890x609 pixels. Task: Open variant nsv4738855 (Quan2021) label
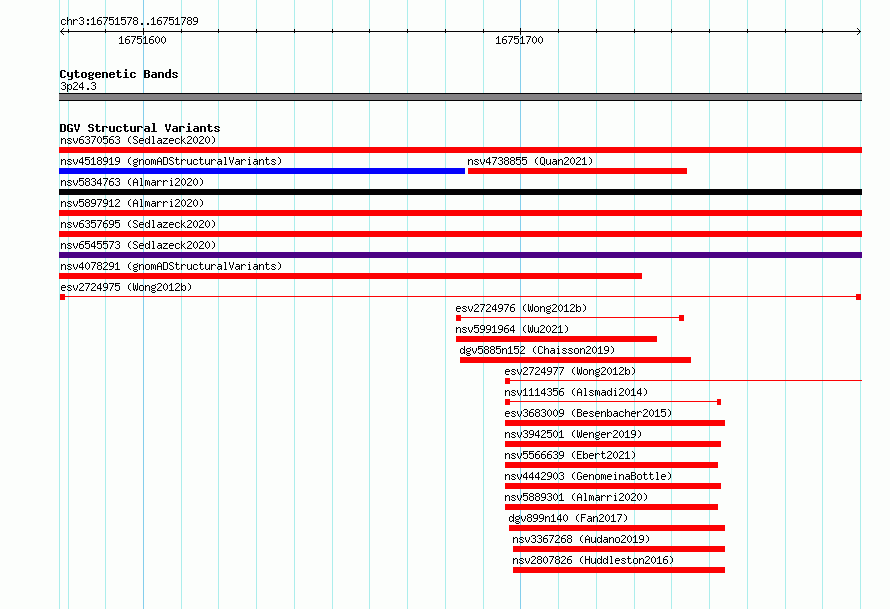point(530,161)
